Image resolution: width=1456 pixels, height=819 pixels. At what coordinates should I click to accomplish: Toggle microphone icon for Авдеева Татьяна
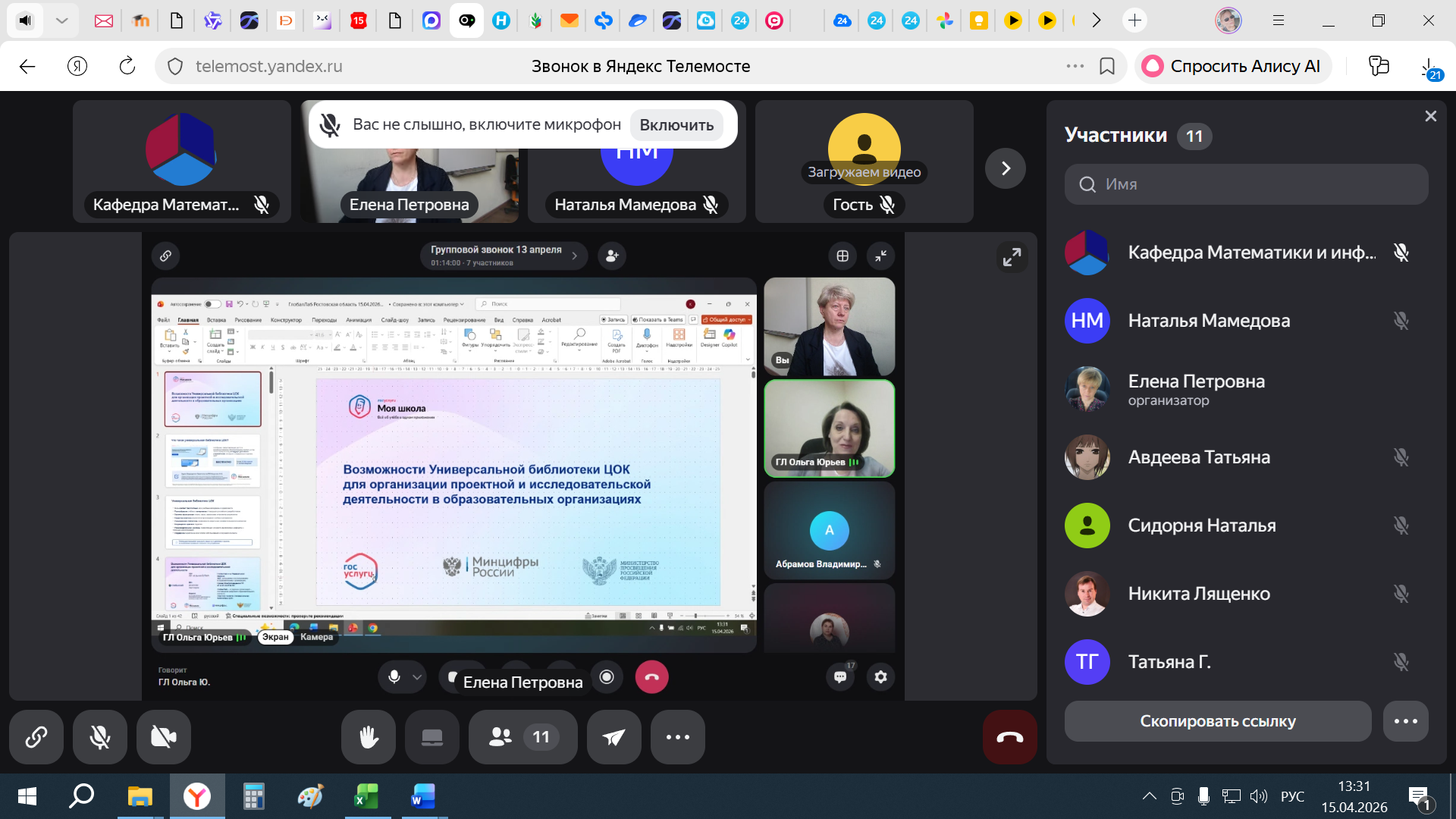point(1401,457)
